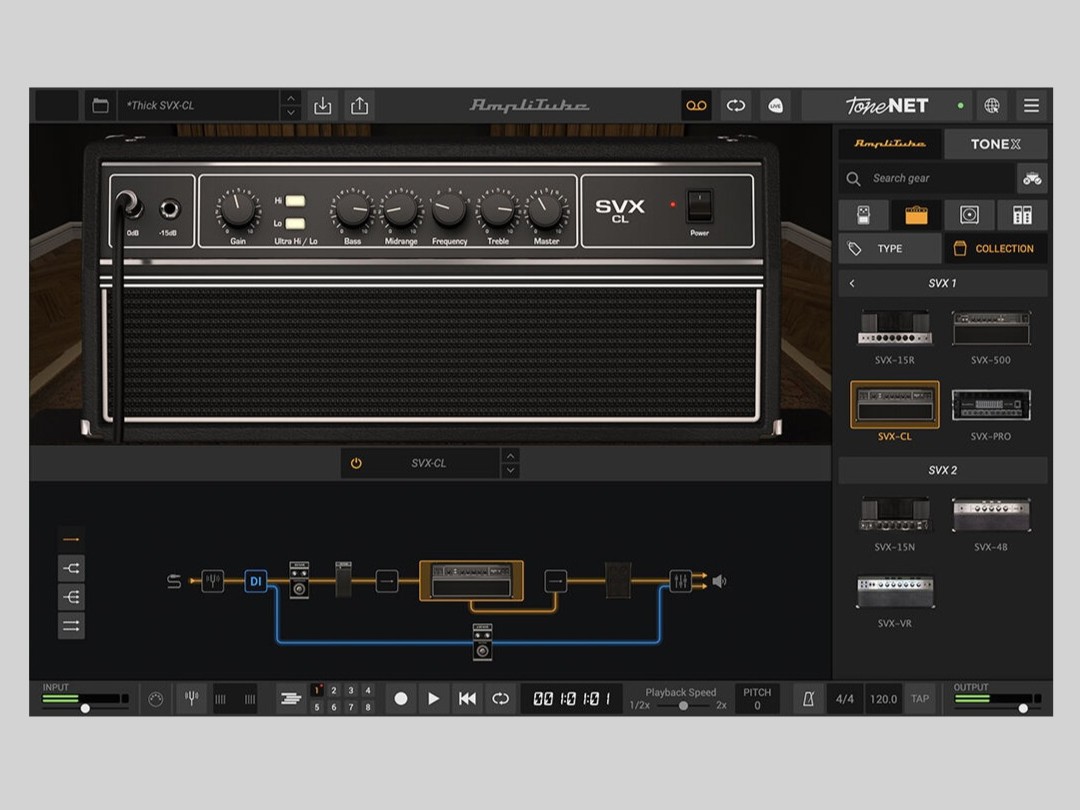Image resolution: width=1080 pixels, height=810 pixels.
Task: Collapse the SVX 1 collection section
Action: (x=852, y=283)
